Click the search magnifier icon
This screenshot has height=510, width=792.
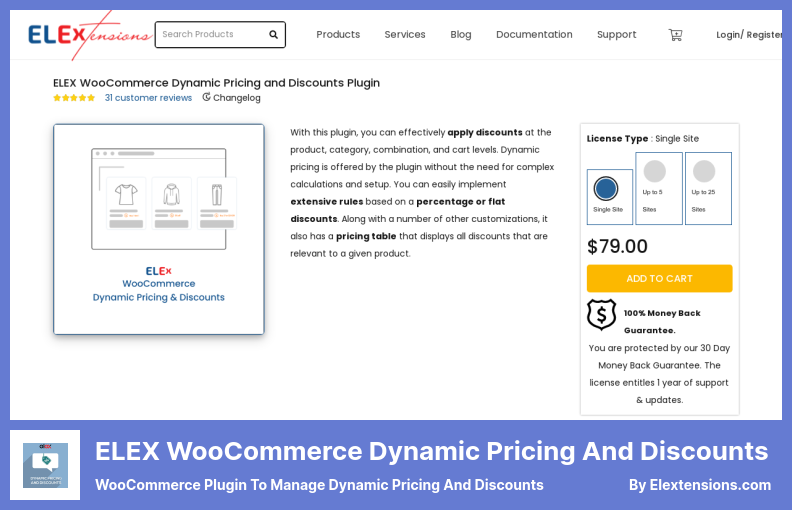(x=273, y=34)
